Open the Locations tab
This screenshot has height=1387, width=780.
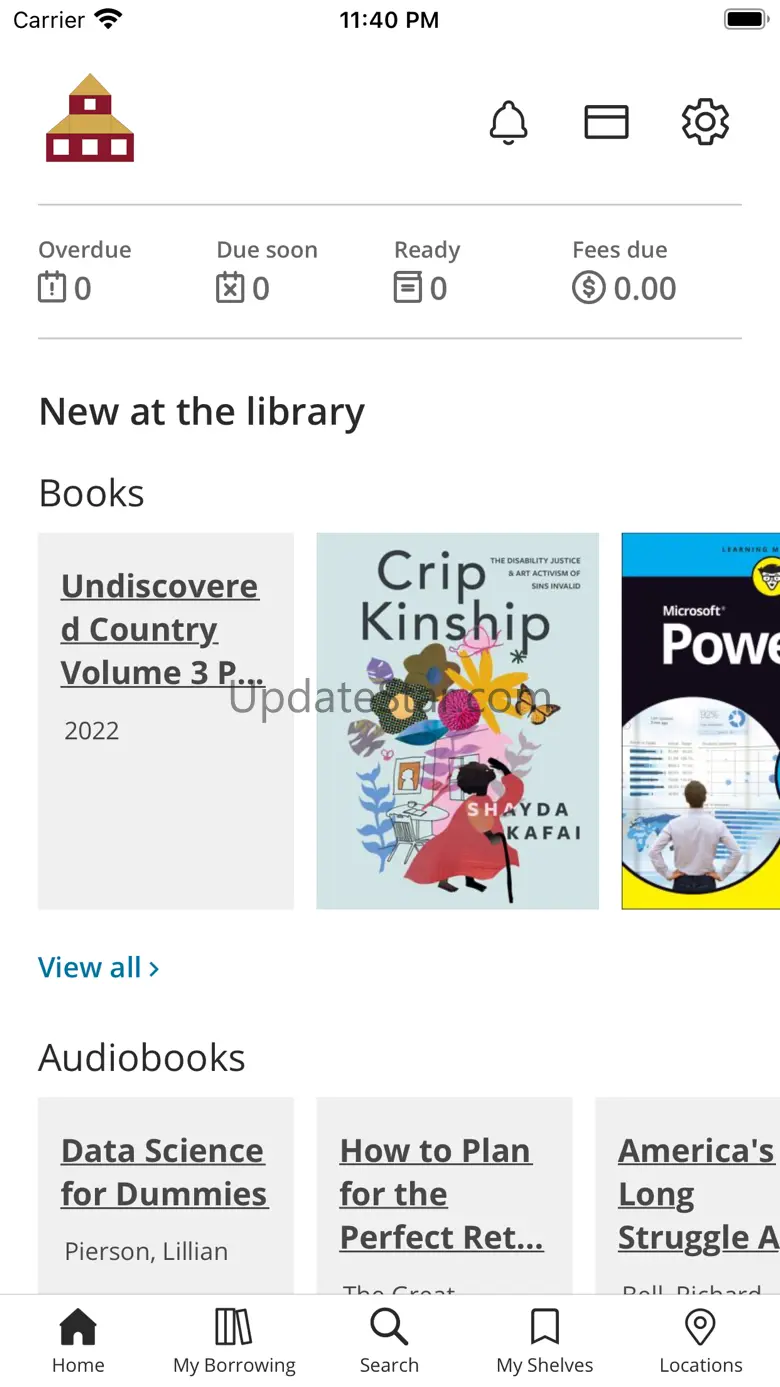coord(701,1342)
